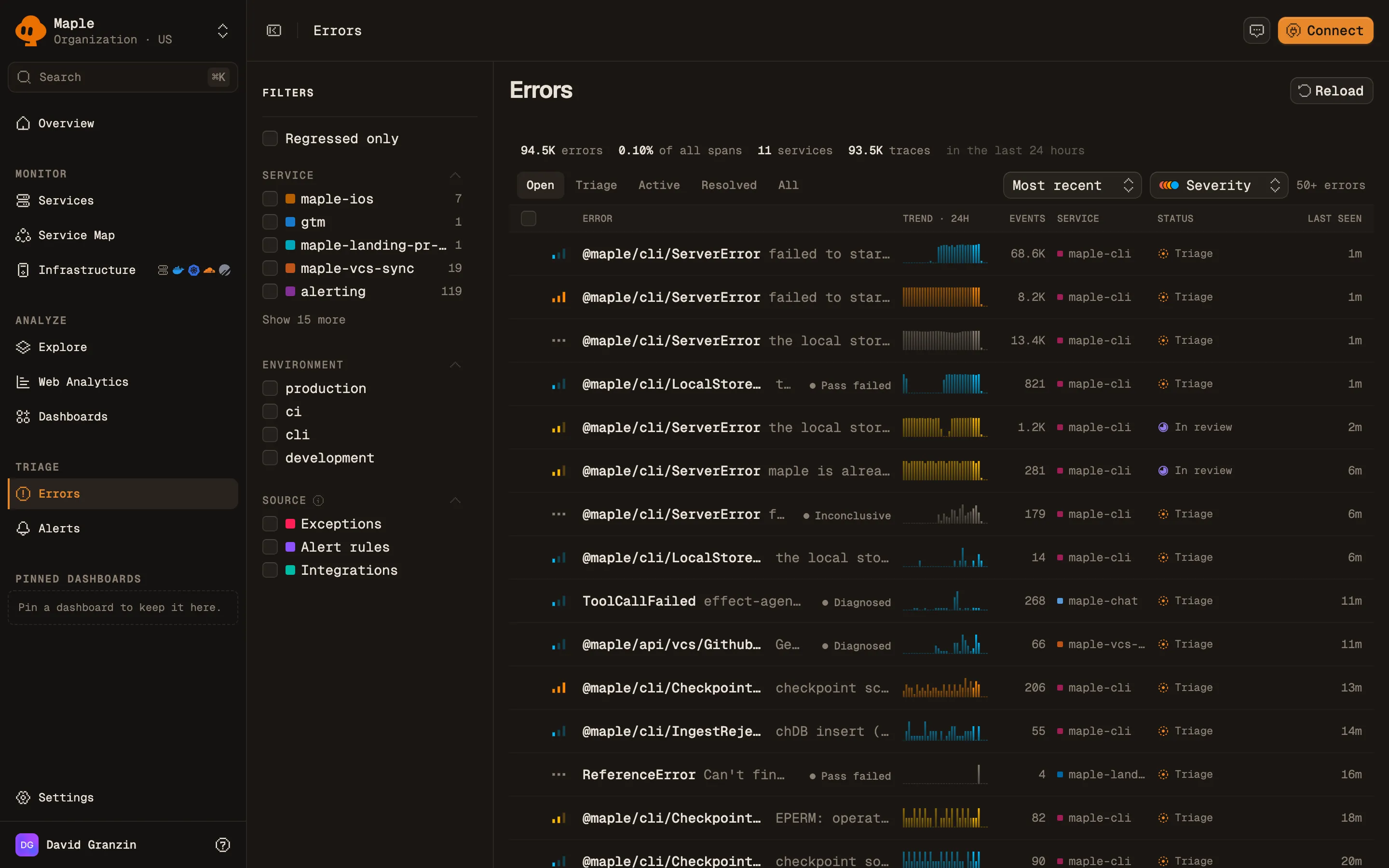Open Services in the Monitor section
1389x868 pixels.
tap(123, 200)
